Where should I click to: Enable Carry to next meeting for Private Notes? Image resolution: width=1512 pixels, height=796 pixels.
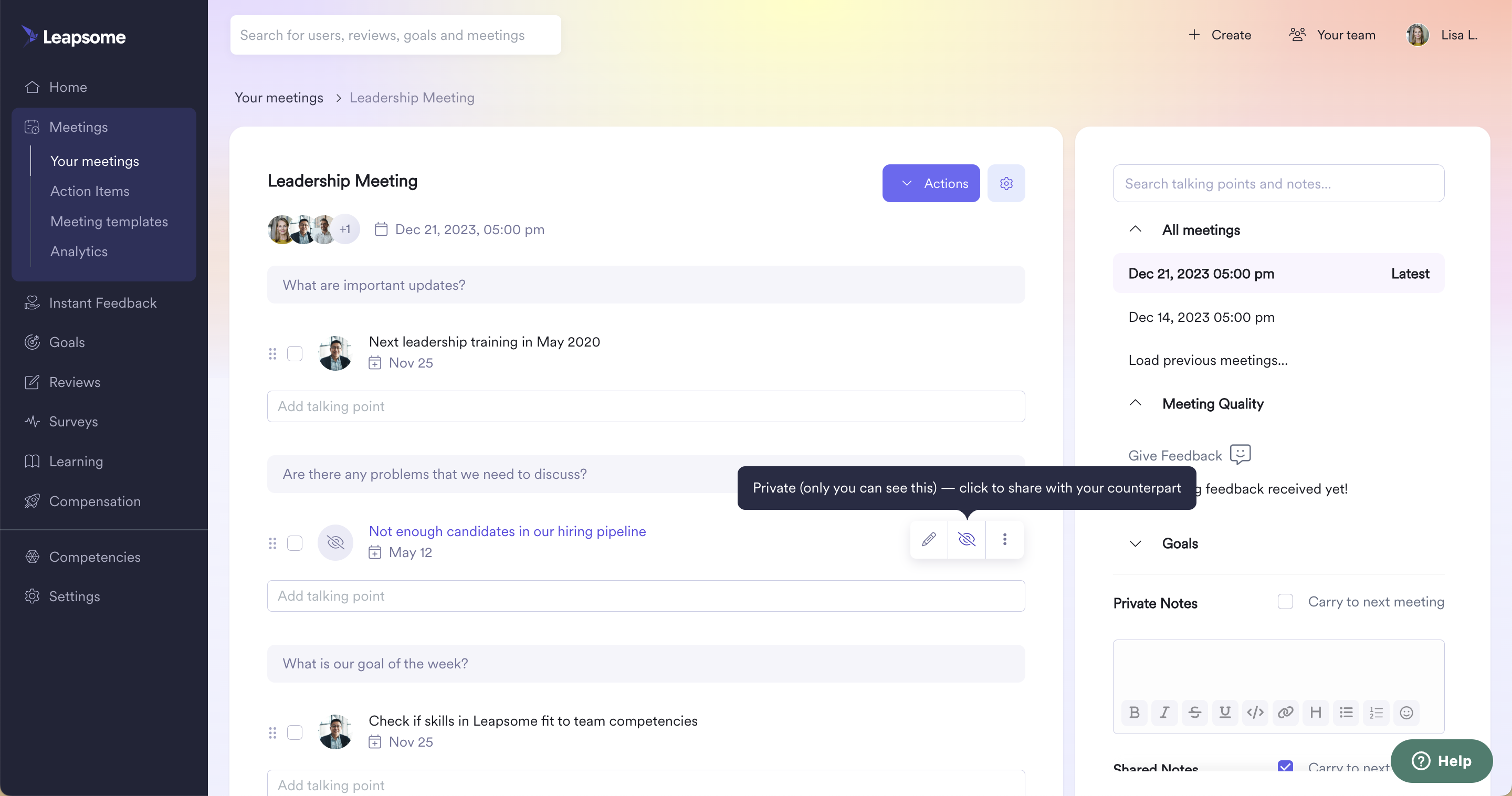(x=1285, y=602)
